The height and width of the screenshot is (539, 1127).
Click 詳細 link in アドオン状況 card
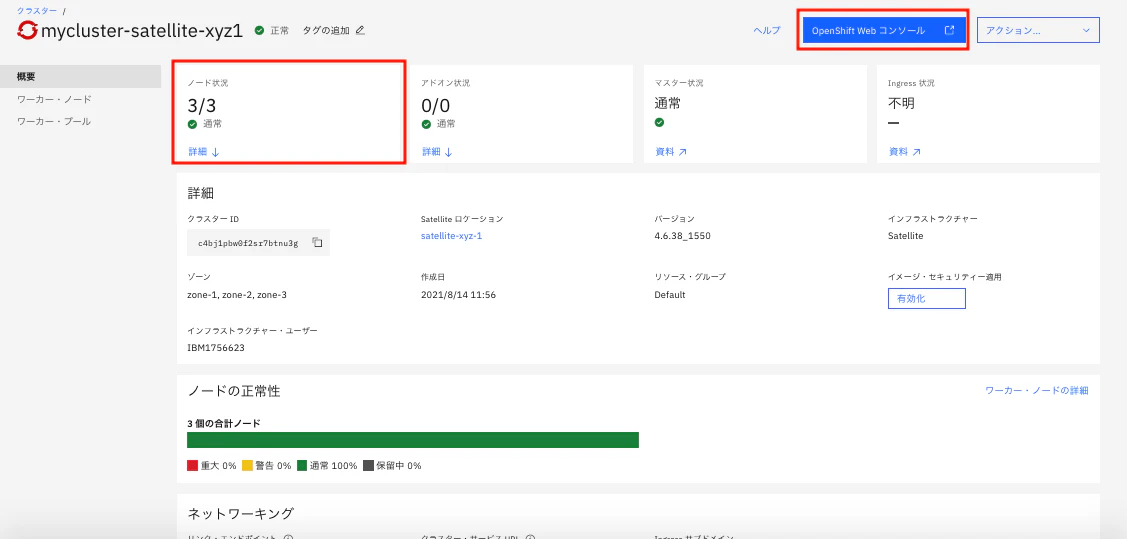[437, 152]
